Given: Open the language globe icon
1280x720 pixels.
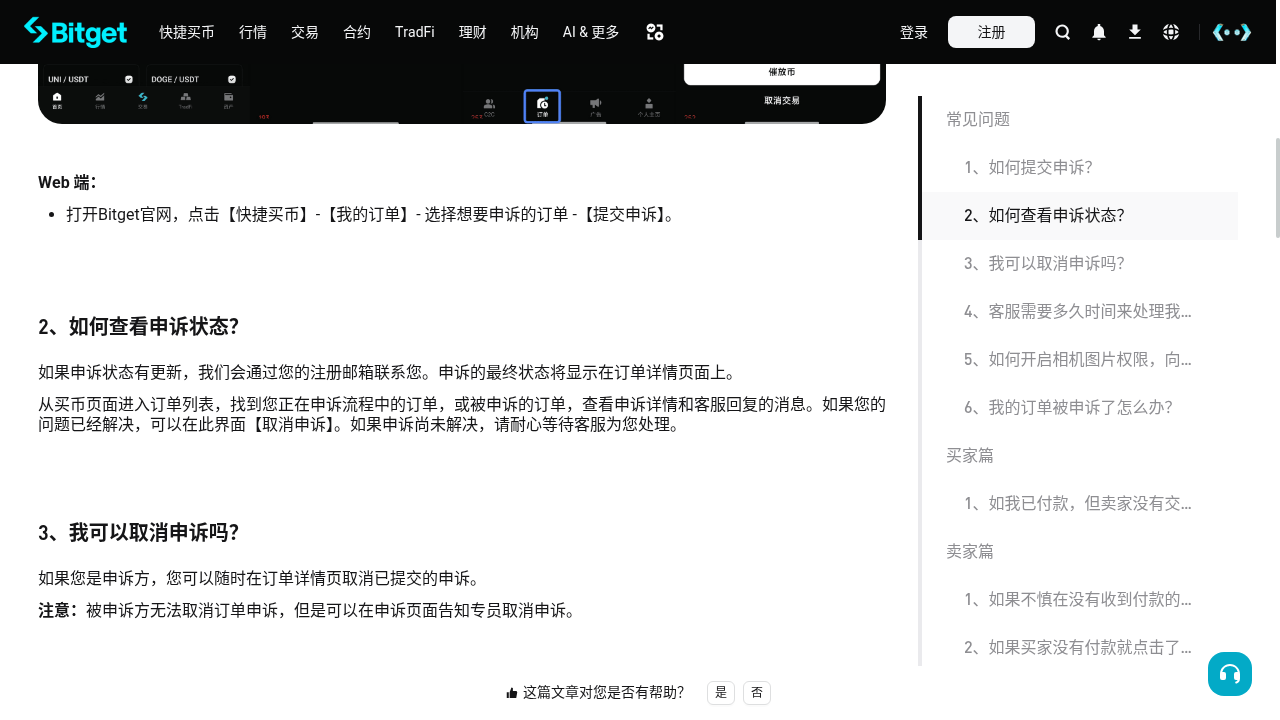Looking at the screenshot, I should [1171, 32].
